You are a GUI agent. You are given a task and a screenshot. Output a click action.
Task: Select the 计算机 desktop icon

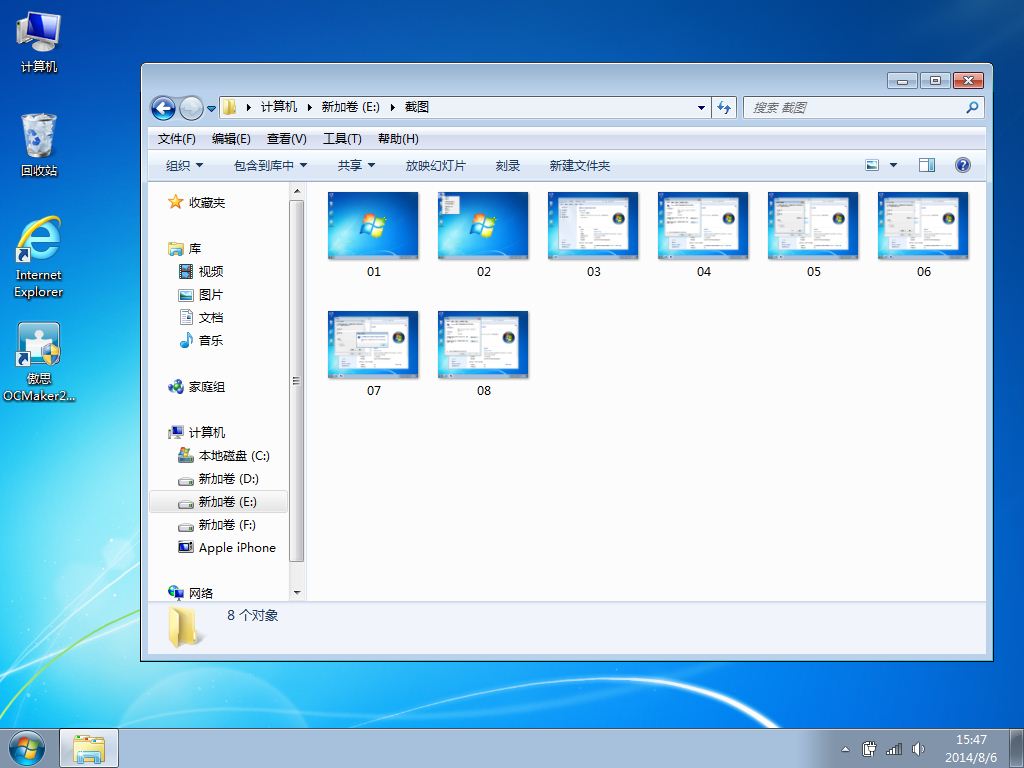click(x=39, y=42)
